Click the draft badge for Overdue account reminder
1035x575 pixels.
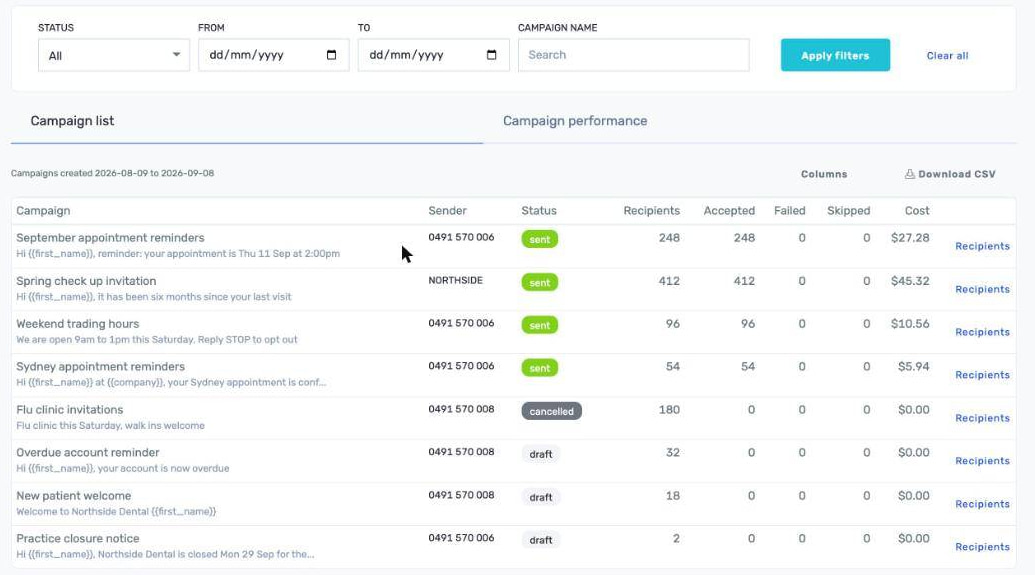[x=541, y=454]
